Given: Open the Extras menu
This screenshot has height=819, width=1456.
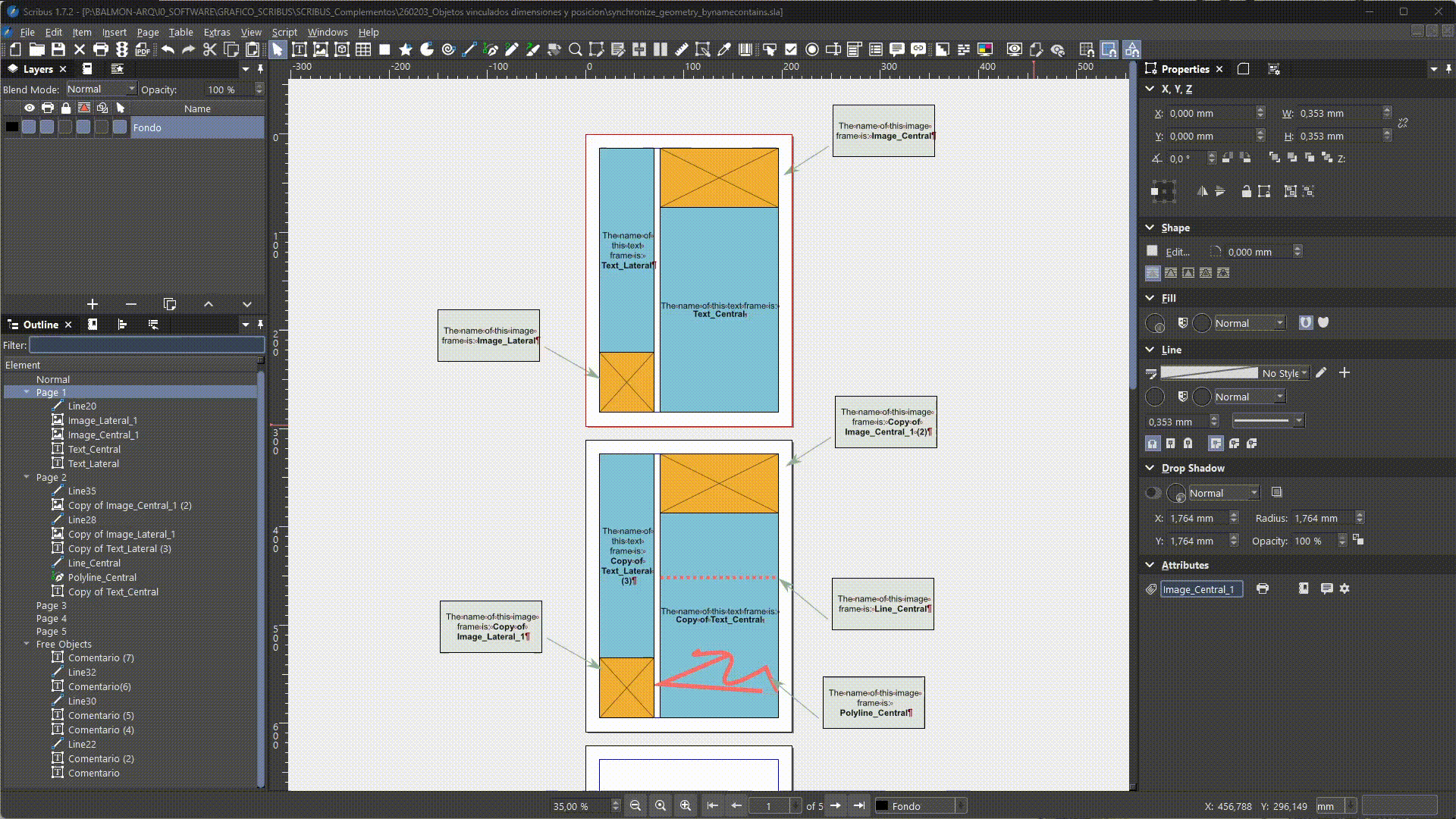Looking at the screenshot, I should [217, 32].
